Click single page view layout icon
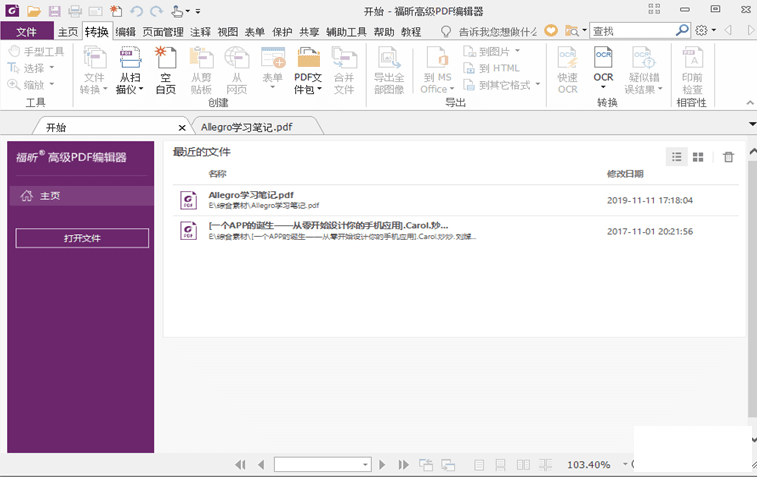This screenshot has height=477, width=757. point(479,464)
